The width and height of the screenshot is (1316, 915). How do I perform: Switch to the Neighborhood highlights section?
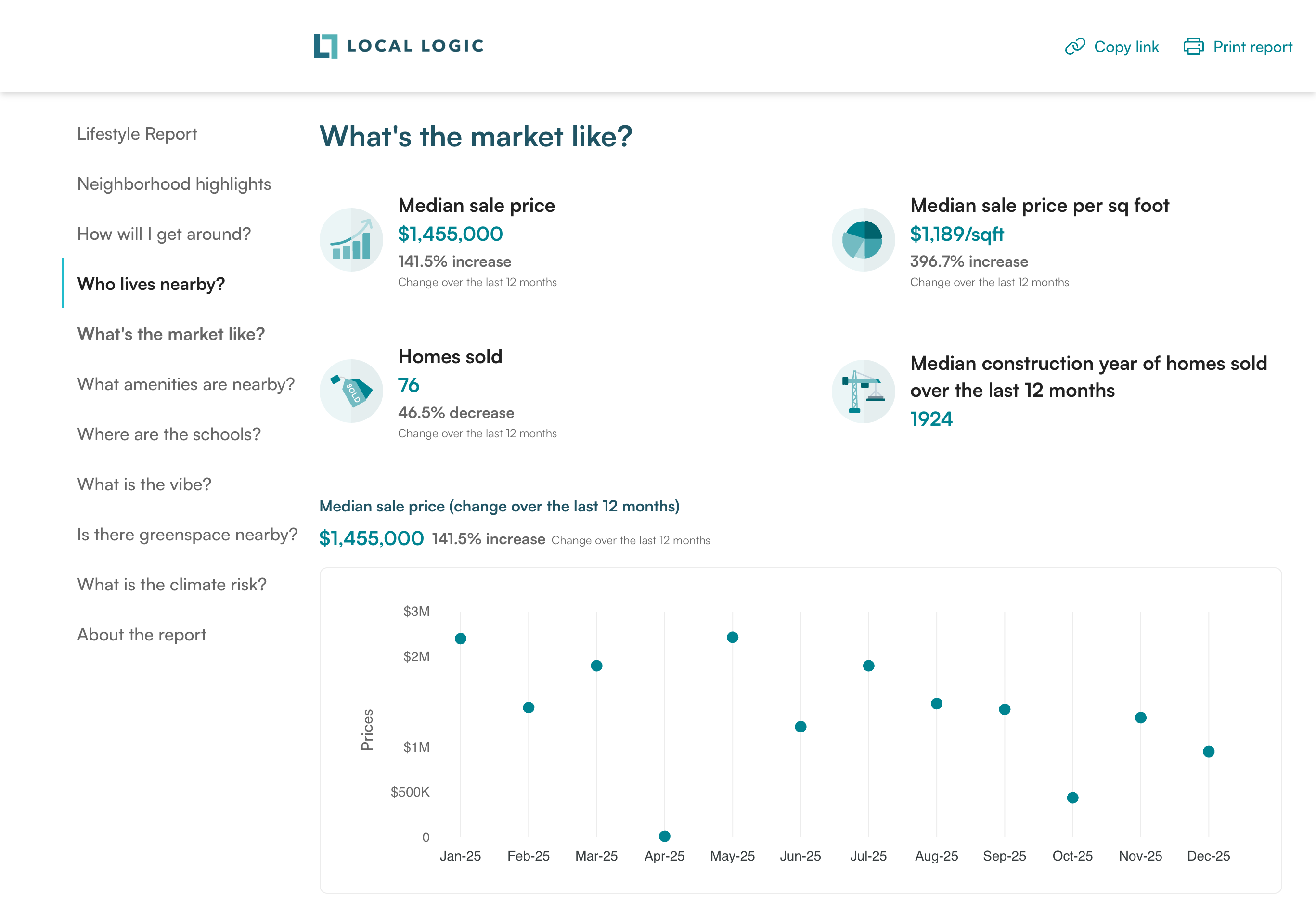[x=174, y=183]
